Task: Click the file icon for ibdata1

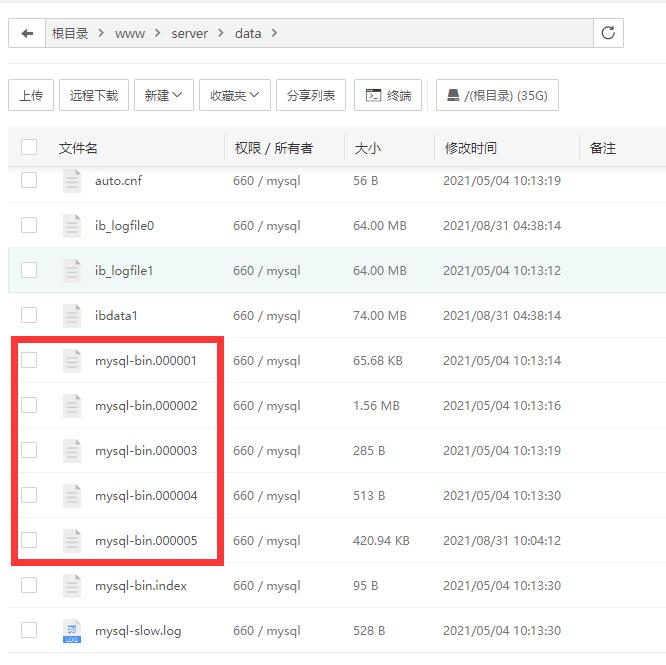Action: (x=72, y=315)
